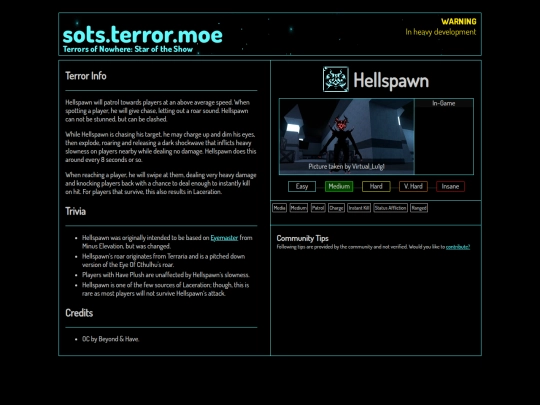The height and width of the screenshot is (405, 540).
Task: Select the green Medium difficulty button
Action: (x=339, y=186)
